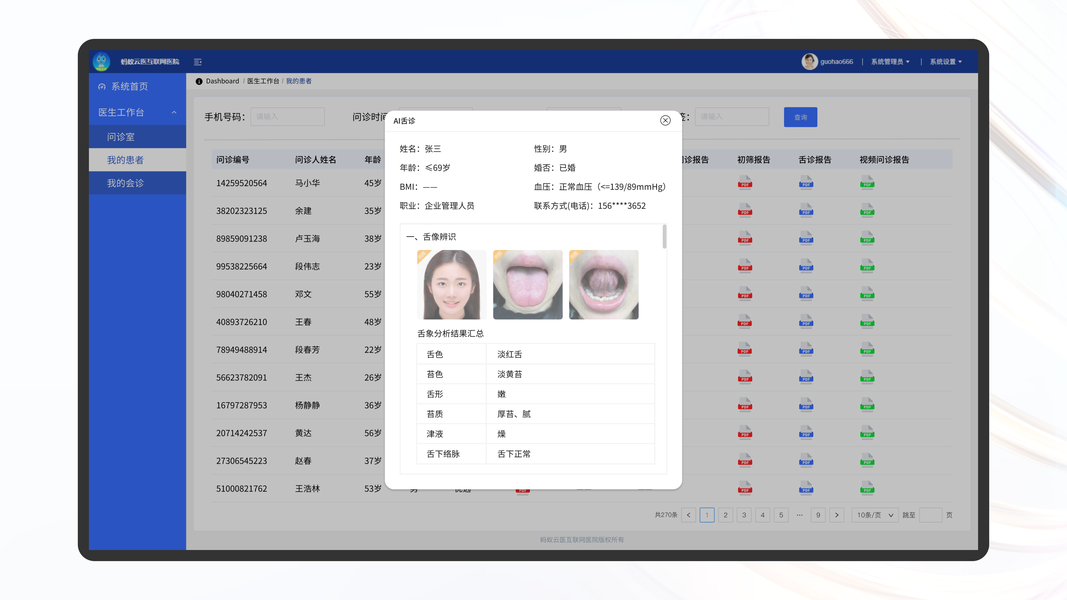
Task: Click patient name 杨静静
Action: click(307, 405)
